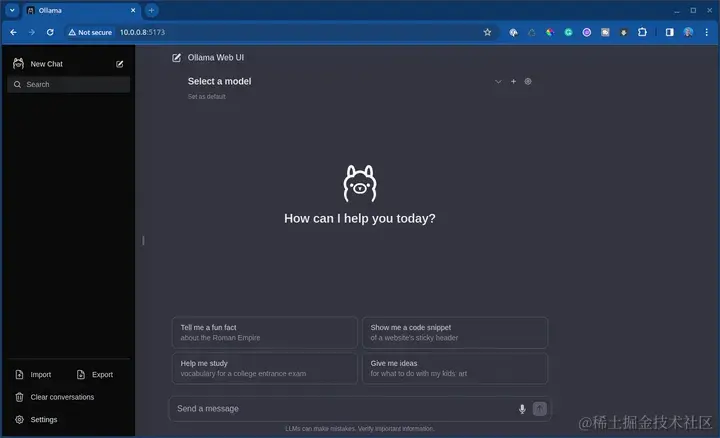Expand model list with the chevron arrow
This screenshot has height=438, width=720.
498,82
